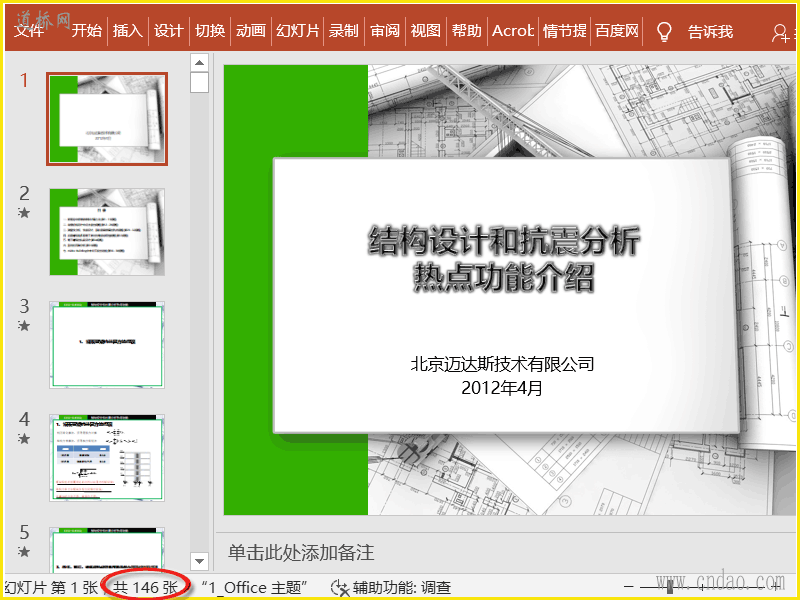The width and height of the screenshot is (800, 600).
Task: Click the theme name 1_Office 主题
Action: point(254,588)
